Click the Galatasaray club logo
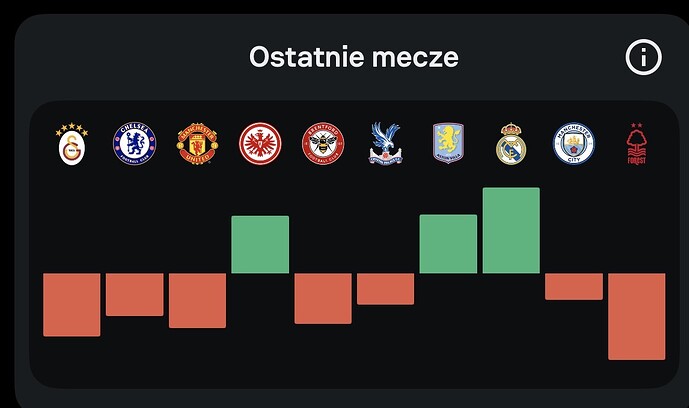 tap(71, 145)
